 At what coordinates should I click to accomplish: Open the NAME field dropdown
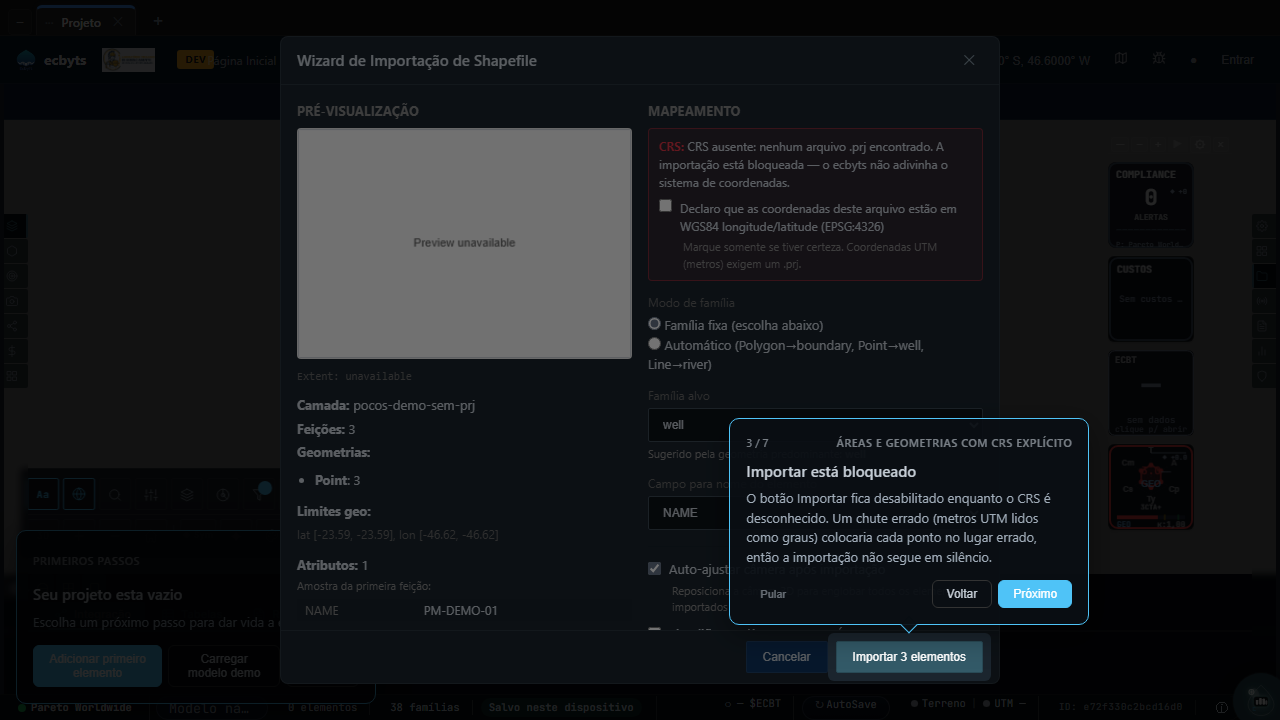click(x=815, y=512)
